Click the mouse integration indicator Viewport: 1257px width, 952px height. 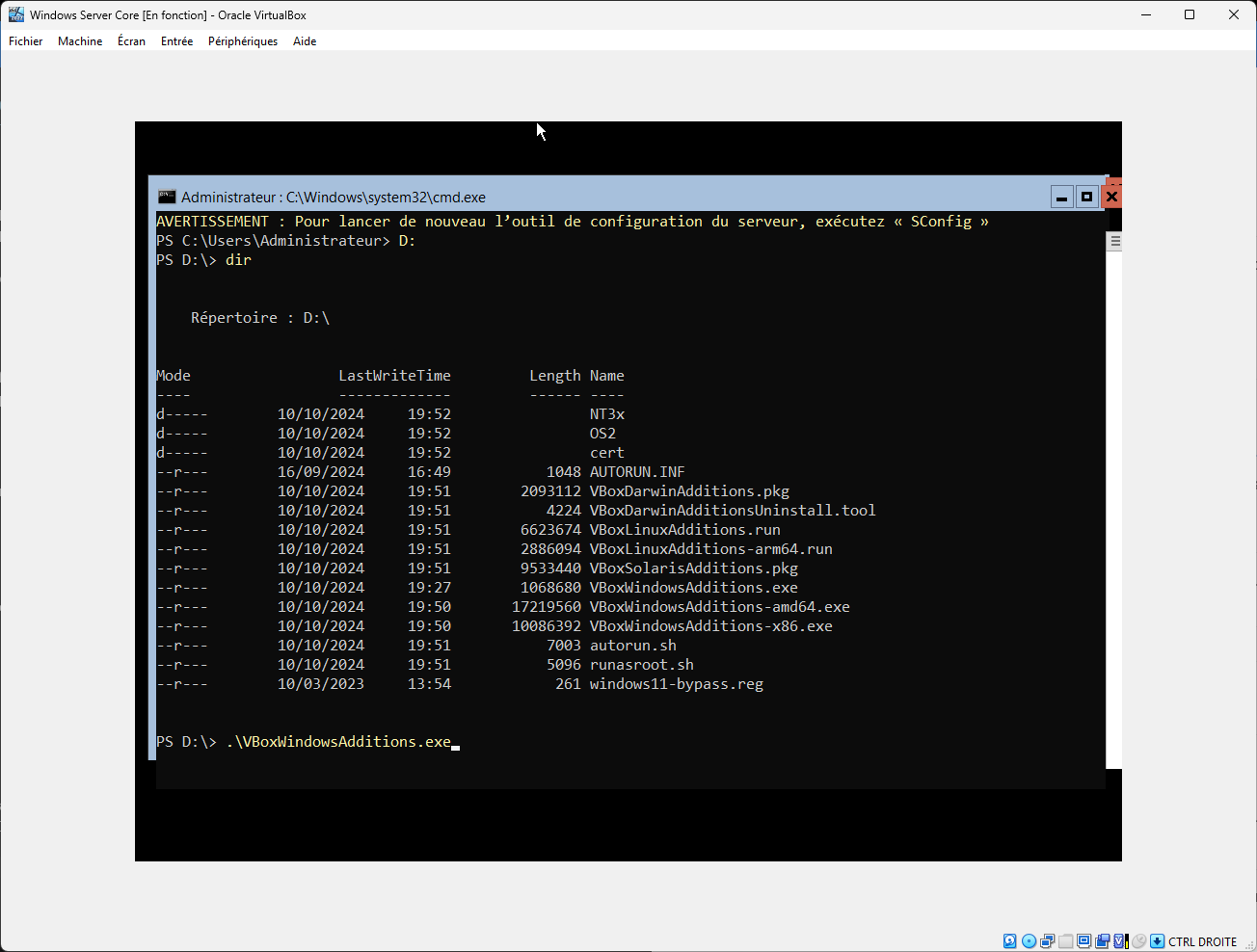1139,941
